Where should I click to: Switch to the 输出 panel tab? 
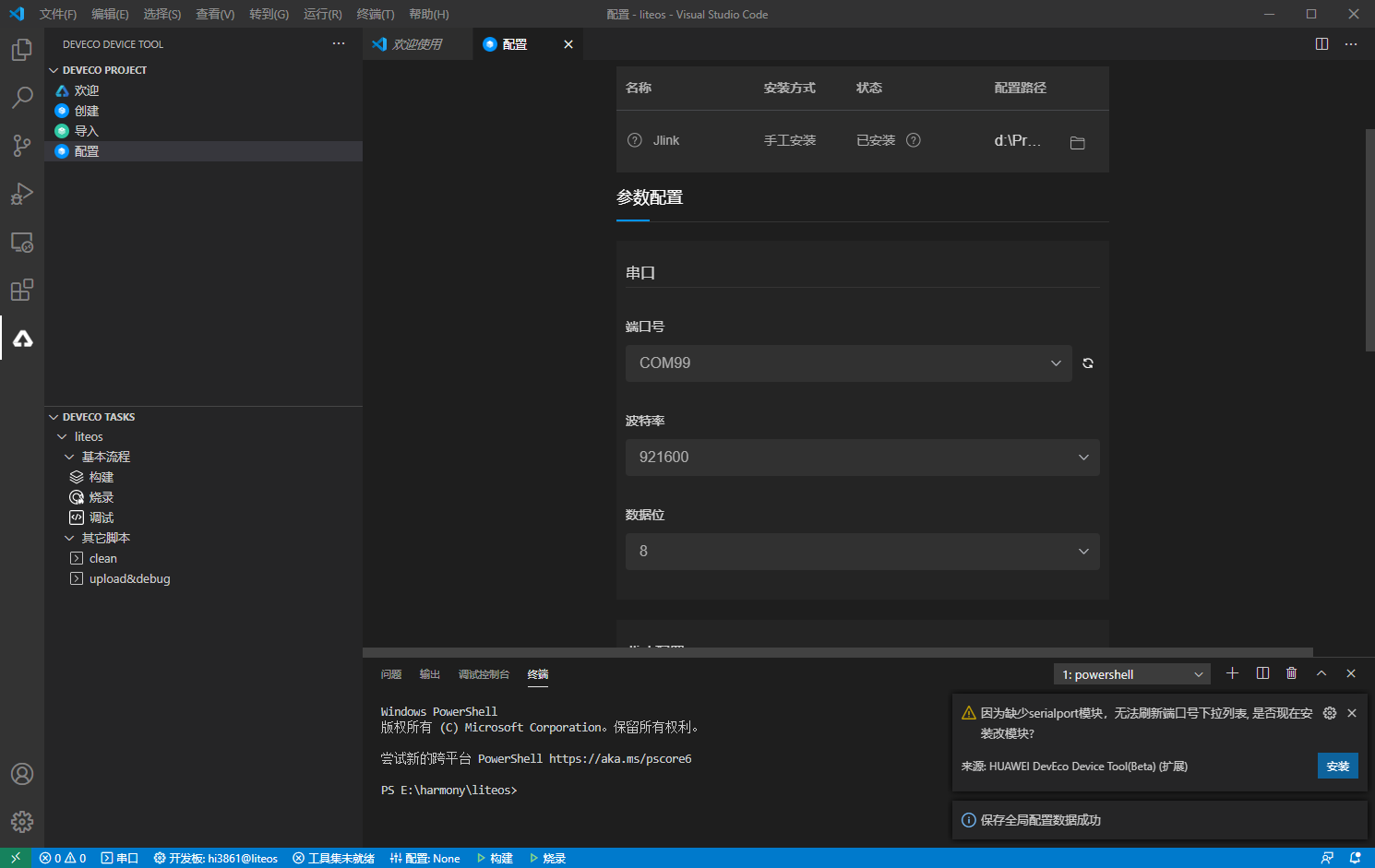[x=430, y=674]
